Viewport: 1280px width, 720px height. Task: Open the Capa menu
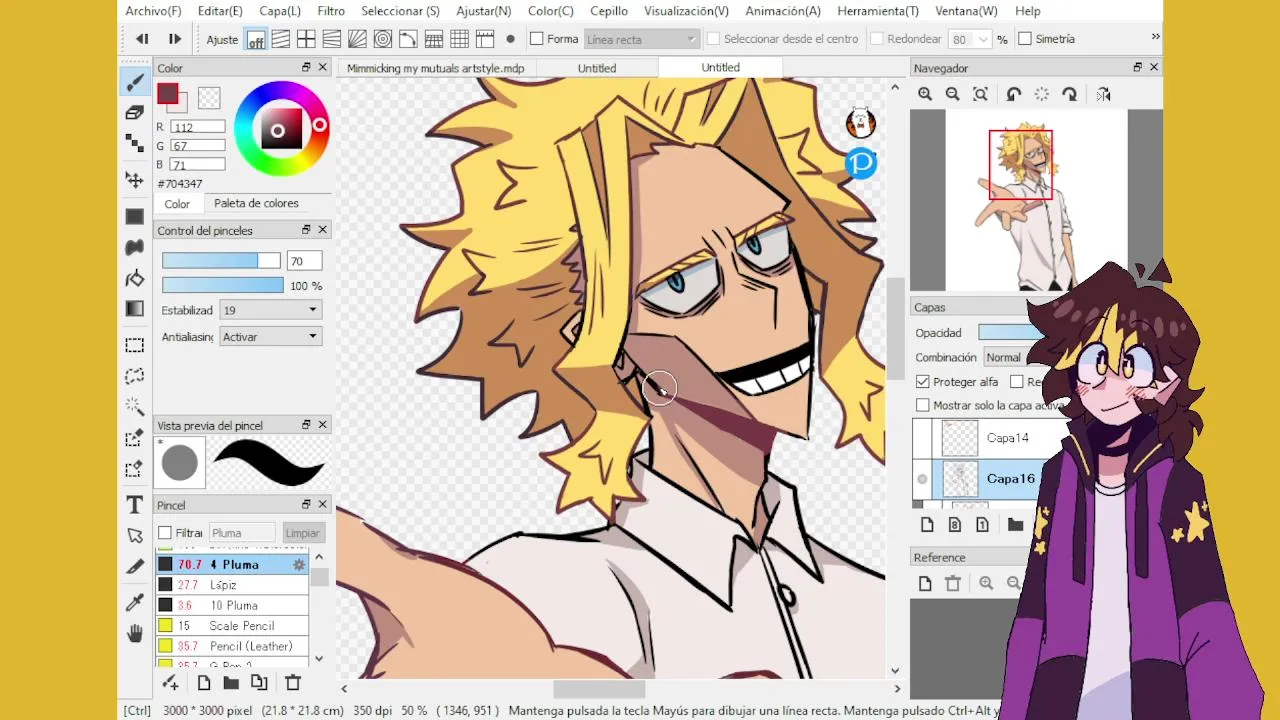(280, 11)
